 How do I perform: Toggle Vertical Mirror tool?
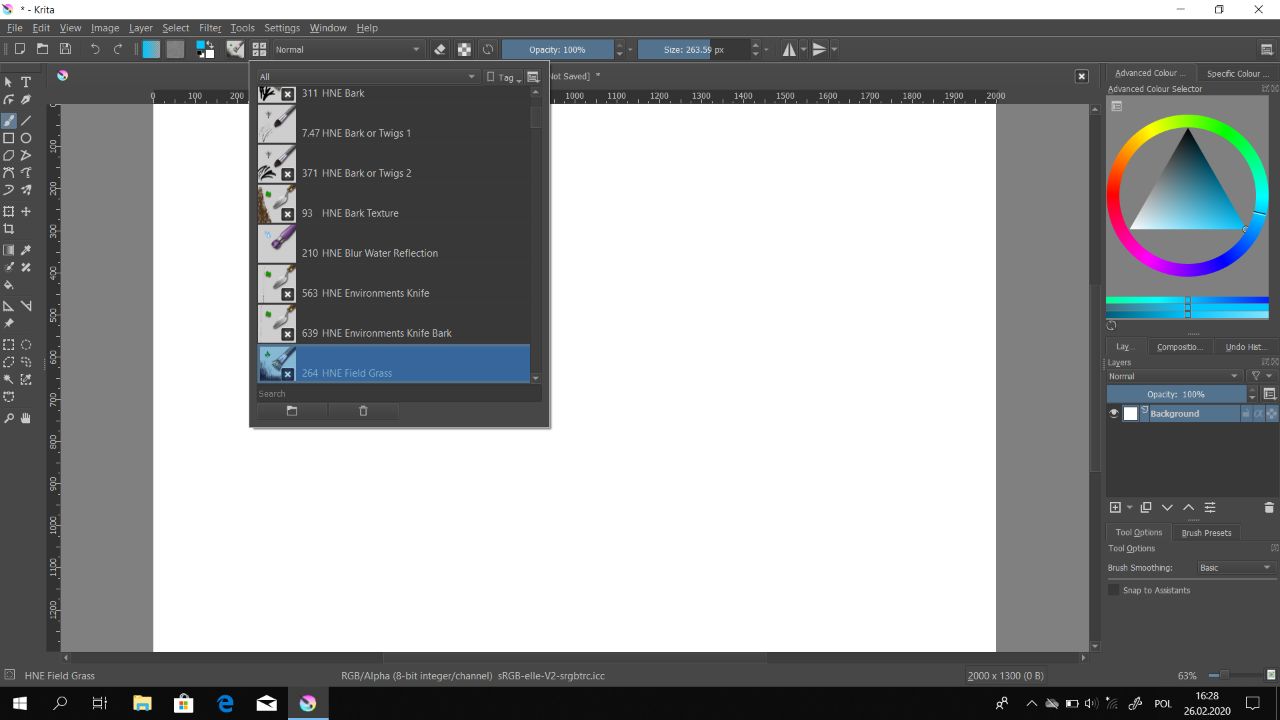(x=819, y=49)
